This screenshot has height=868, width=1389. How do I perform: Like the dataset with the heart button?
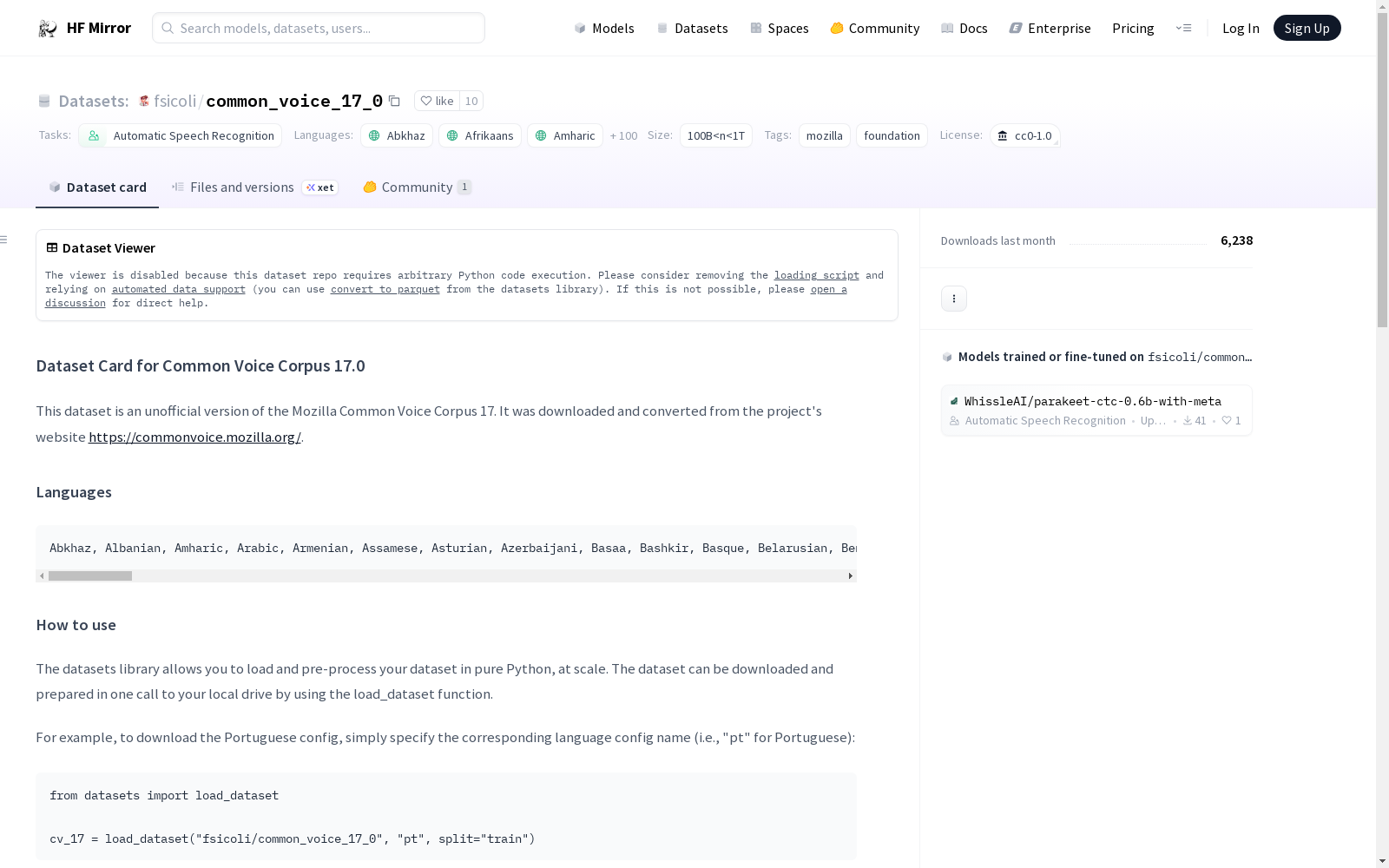[x=437, y=101]
